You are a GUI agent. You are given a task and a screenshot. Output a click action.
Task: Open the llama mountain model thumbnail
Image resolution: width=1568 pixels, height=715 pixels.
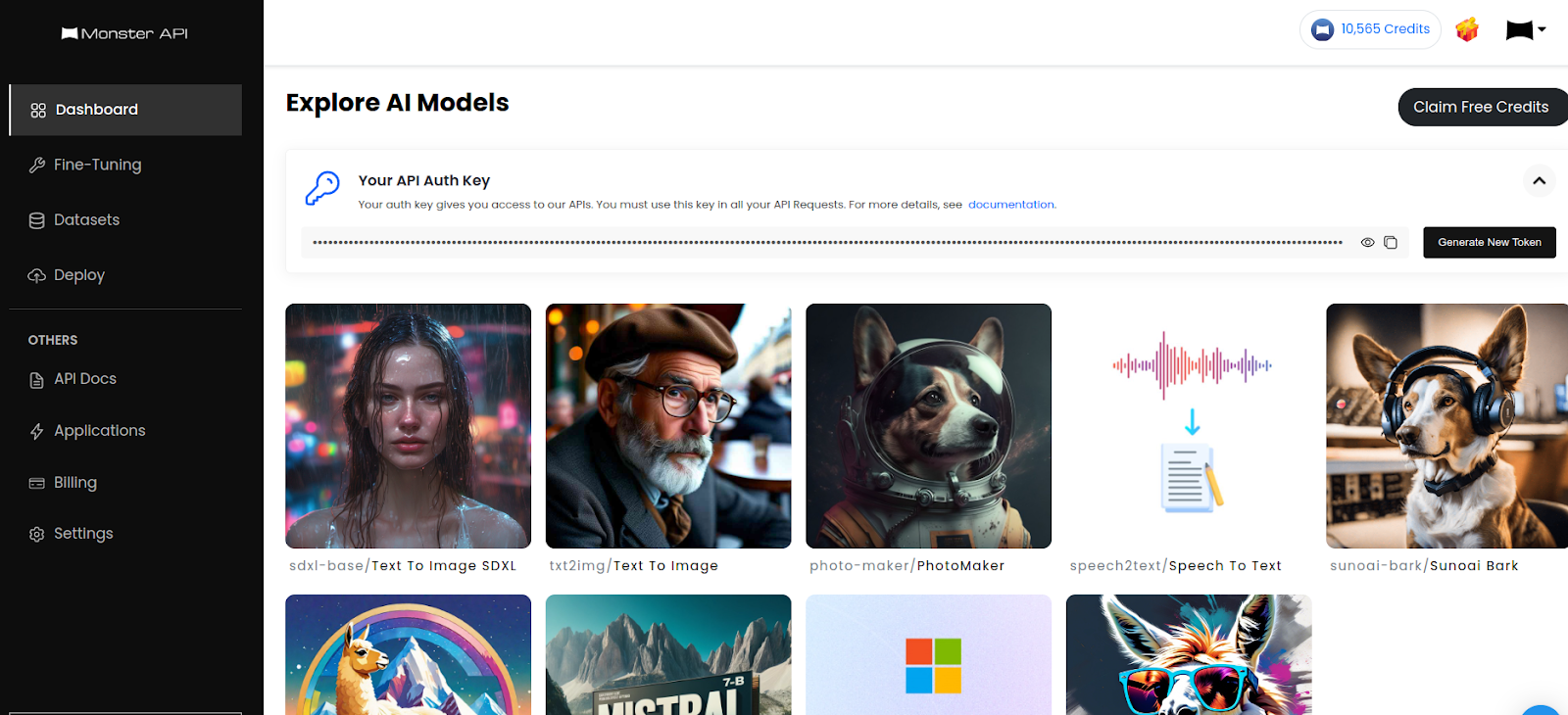[x=409, y=654]
